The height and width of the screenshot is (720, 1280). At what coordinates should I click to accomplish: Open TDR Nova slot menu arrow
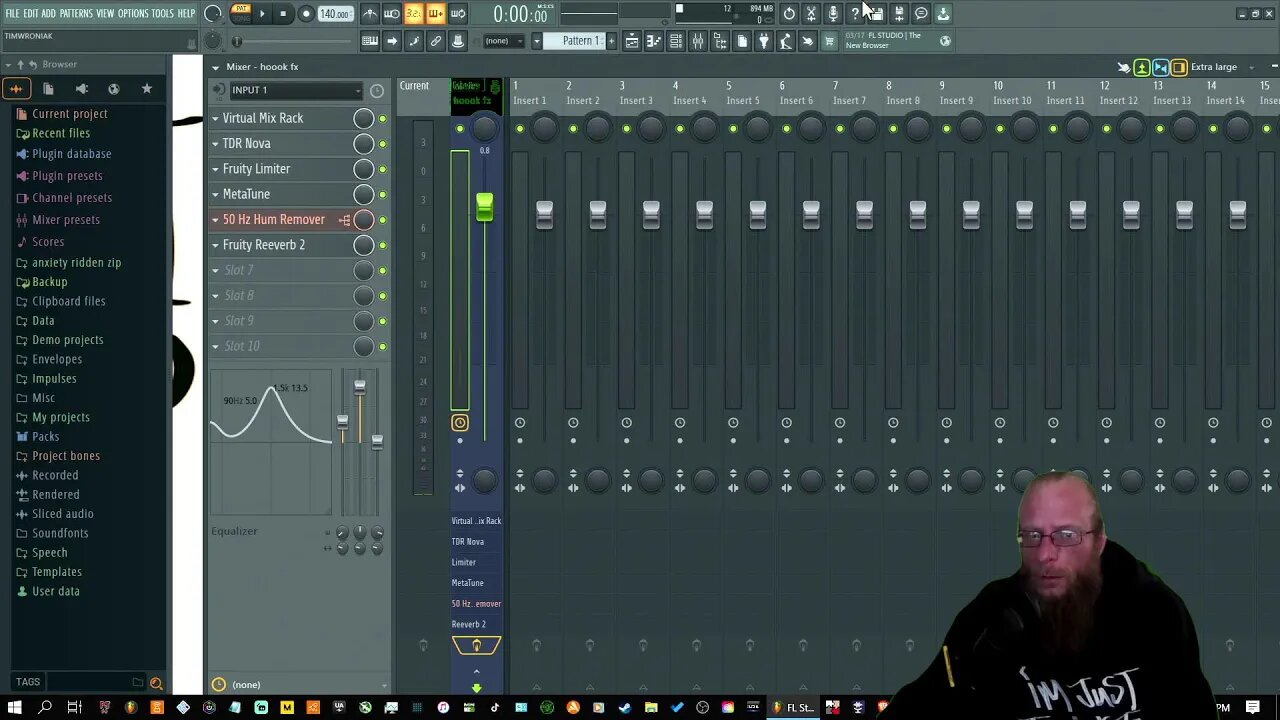tap(215, 143)
